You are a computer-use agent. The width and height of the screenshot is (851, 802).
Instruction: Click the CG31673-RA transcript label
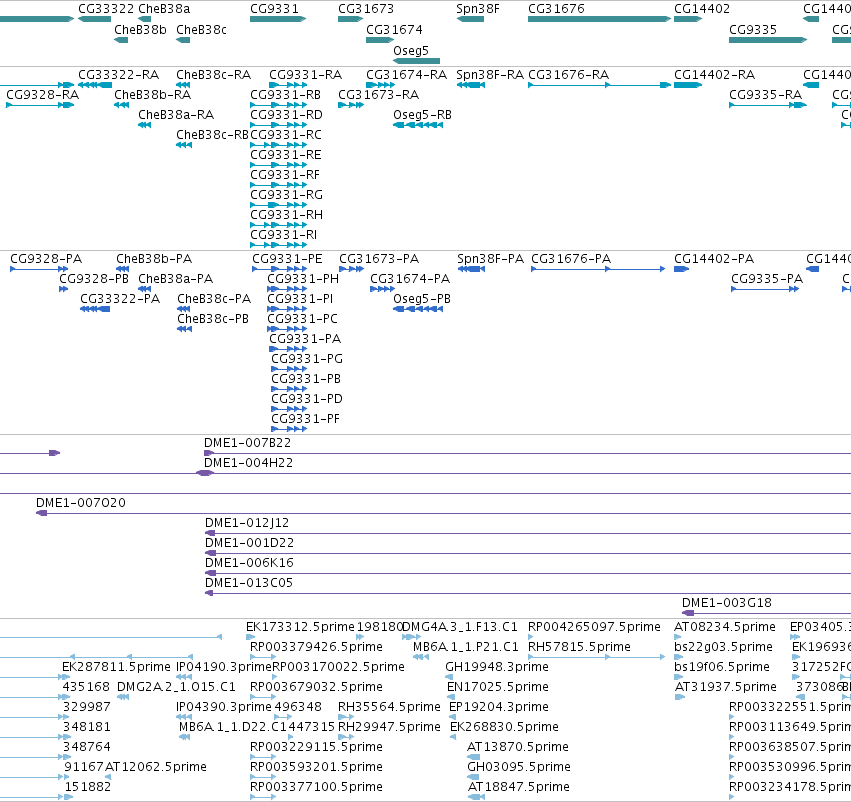(378, 94)
